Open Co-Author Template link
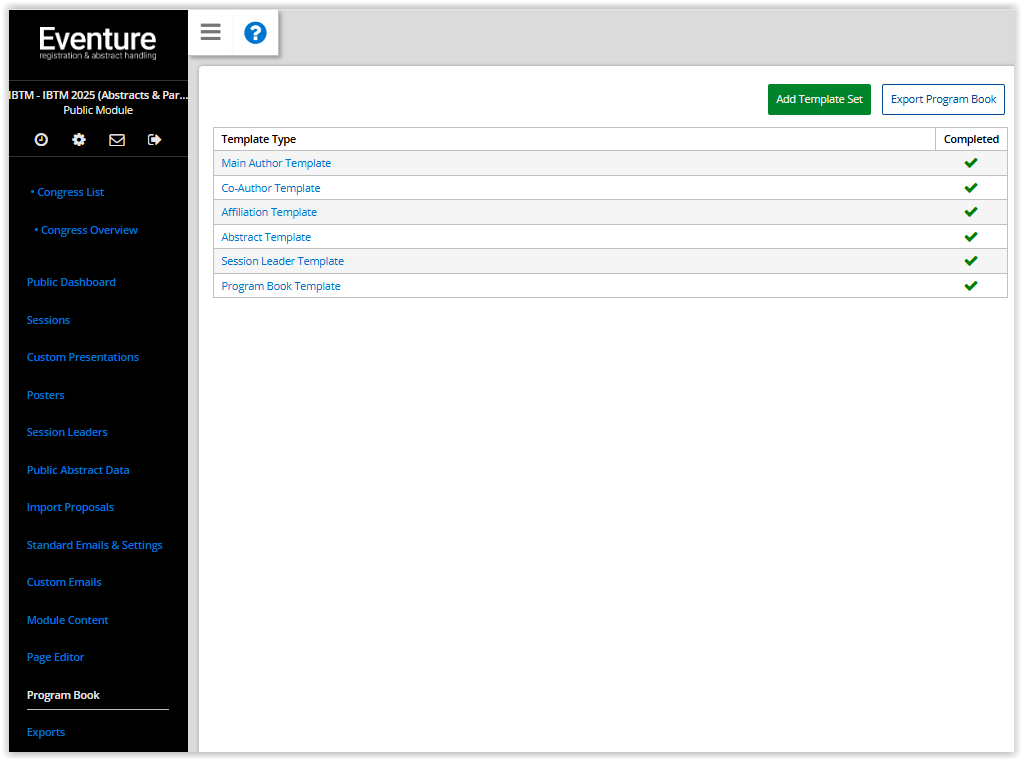The width and height of the screenshot is (1022, 760). click(271, 188)
